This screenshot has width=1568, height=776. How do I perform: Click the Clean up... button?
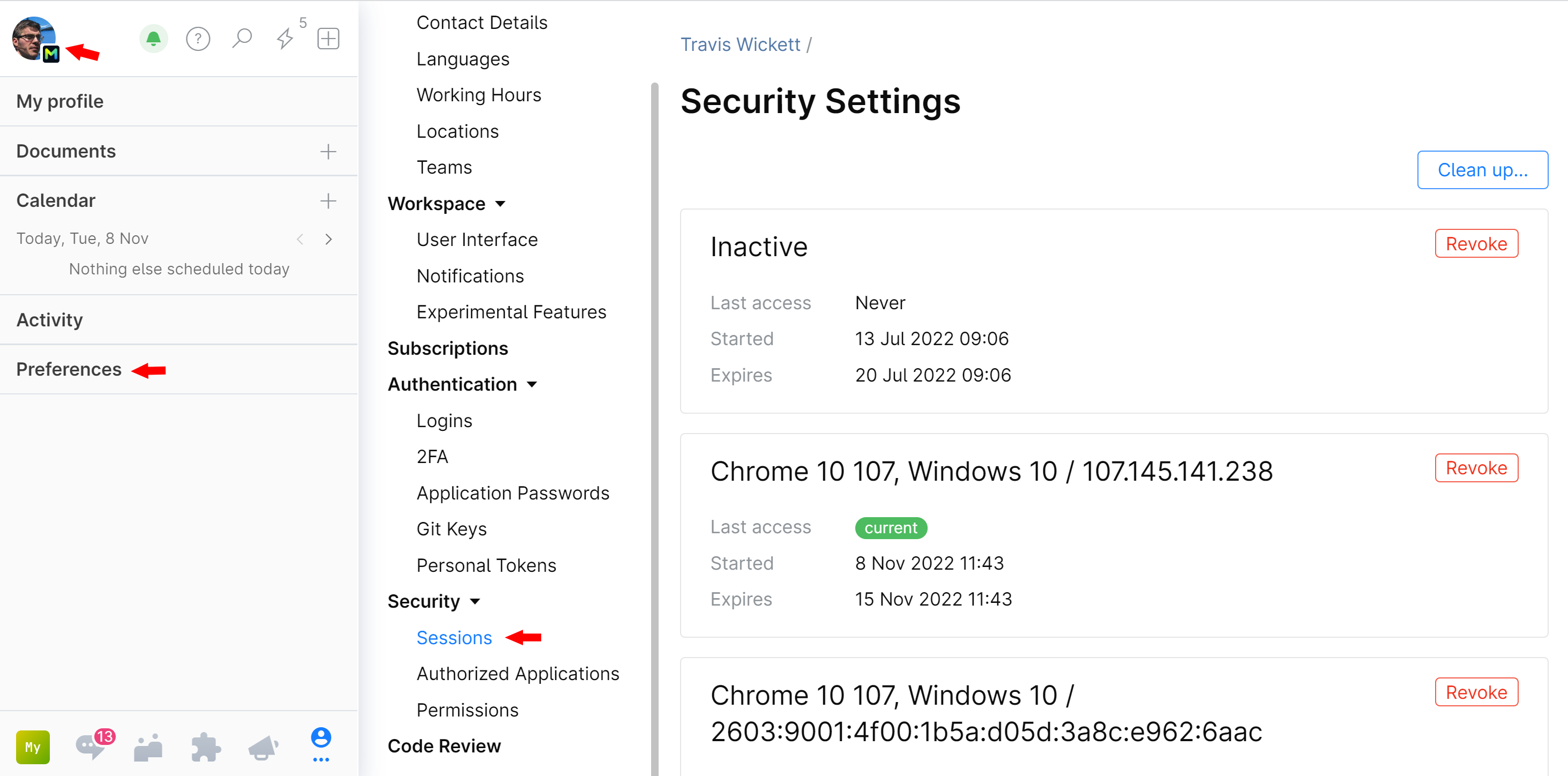(1482, 170)
